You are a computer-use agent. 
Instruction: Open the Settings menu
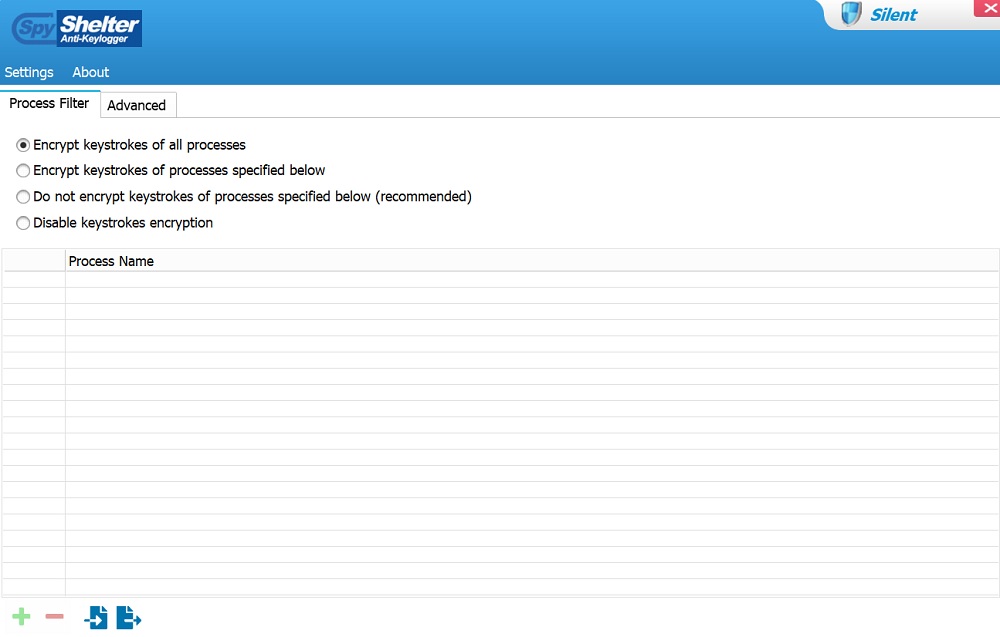28,72
